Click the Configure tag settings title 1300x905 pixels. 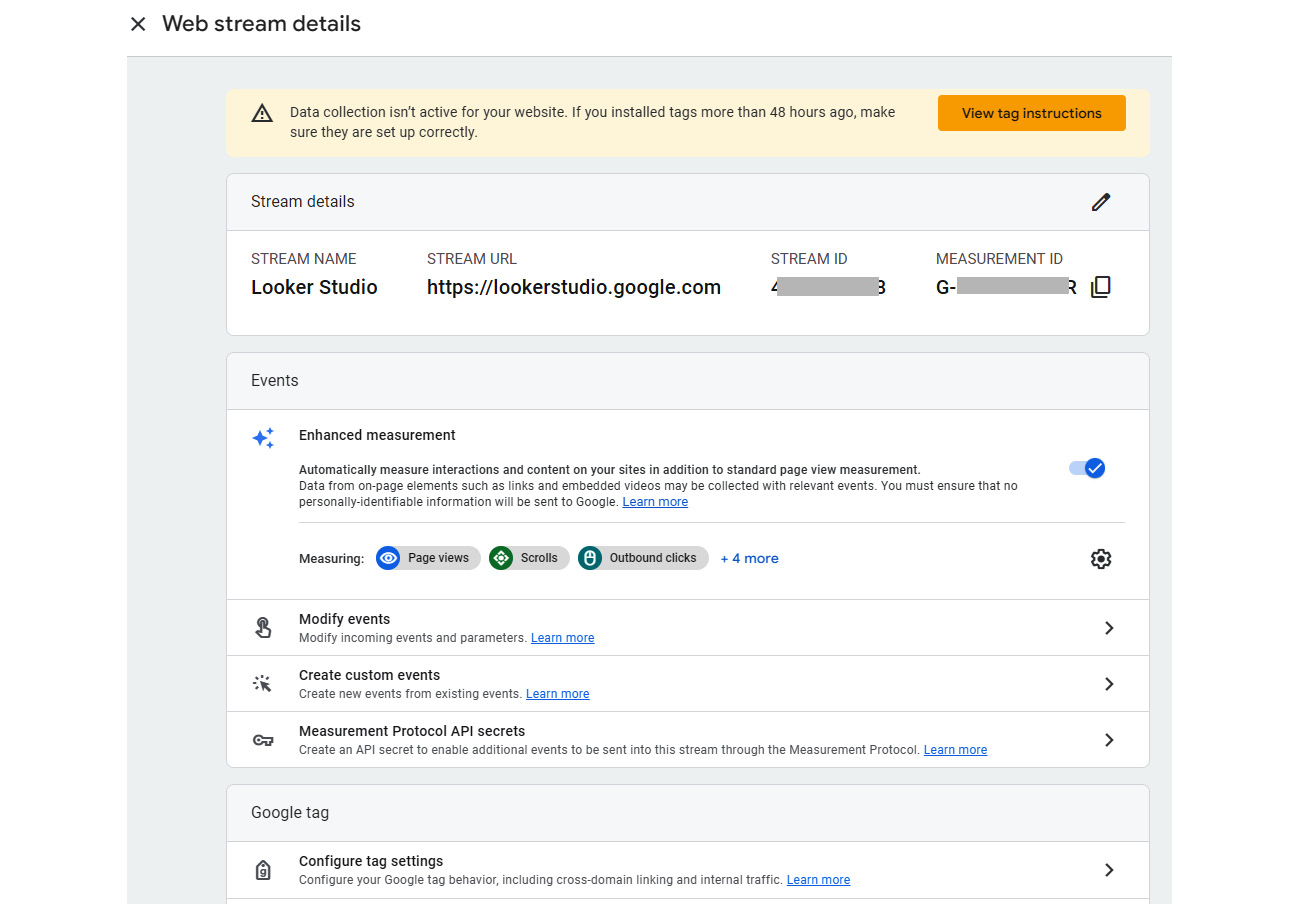pos(371,861)
